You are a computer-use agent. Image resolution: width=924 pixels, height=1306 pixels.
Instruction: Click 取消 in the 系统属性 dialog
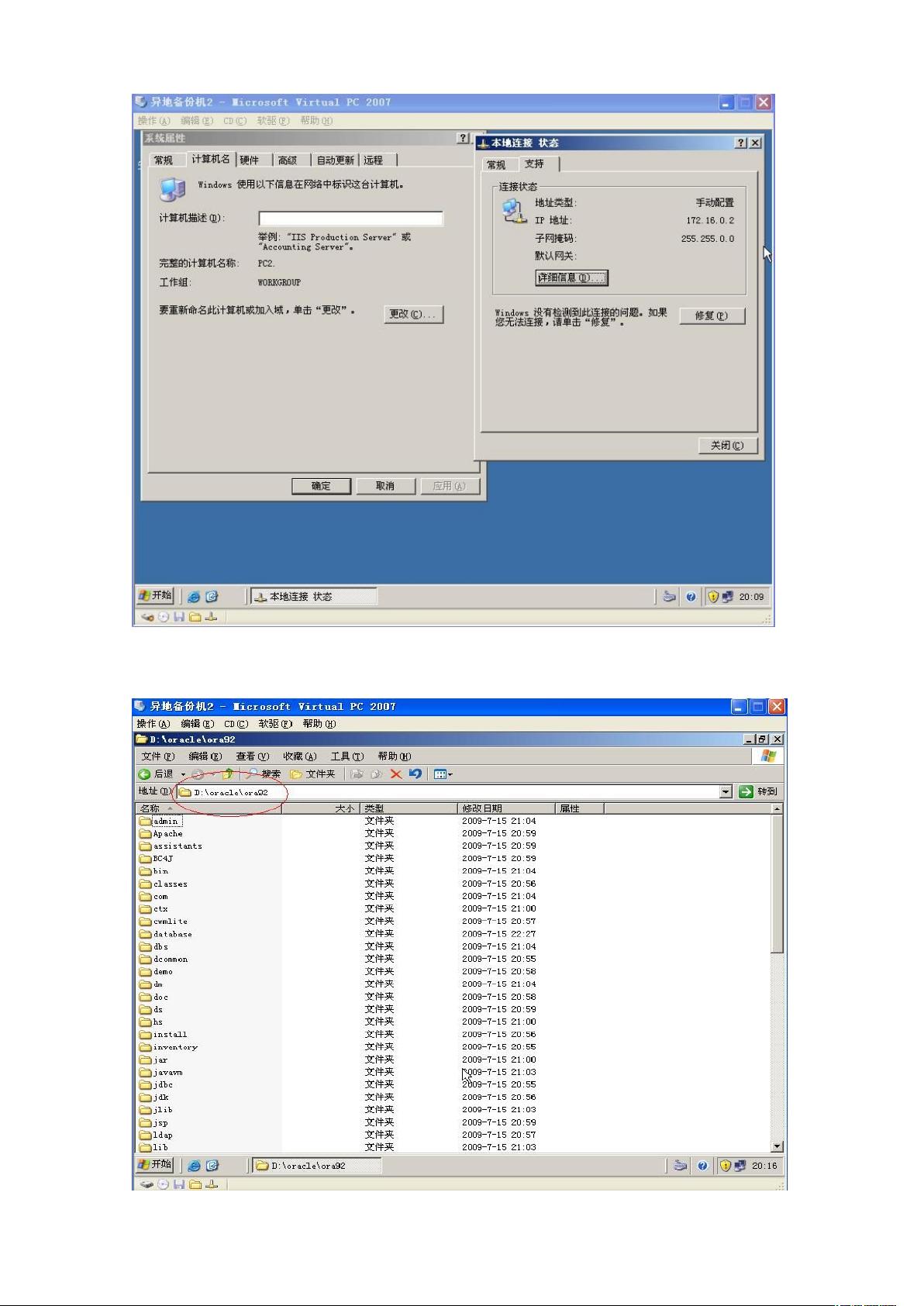pyautogui.click(x=385, y=486)
